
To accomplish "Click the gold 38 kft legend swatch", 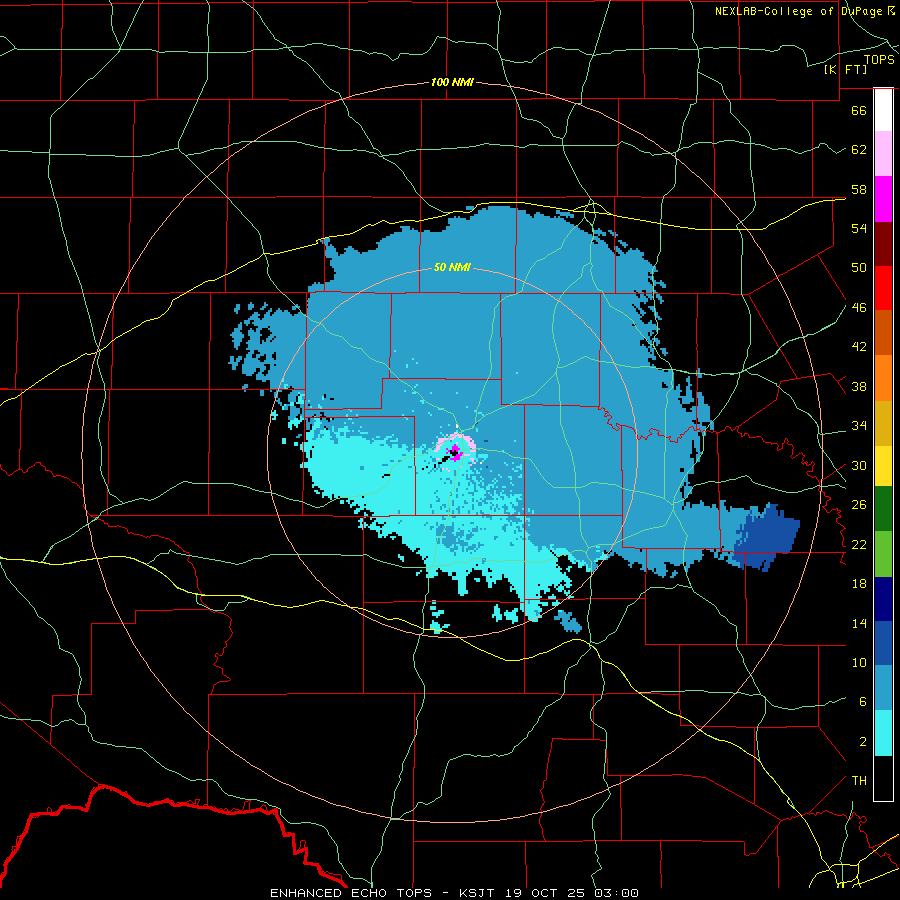I will (x=883, y=422).
